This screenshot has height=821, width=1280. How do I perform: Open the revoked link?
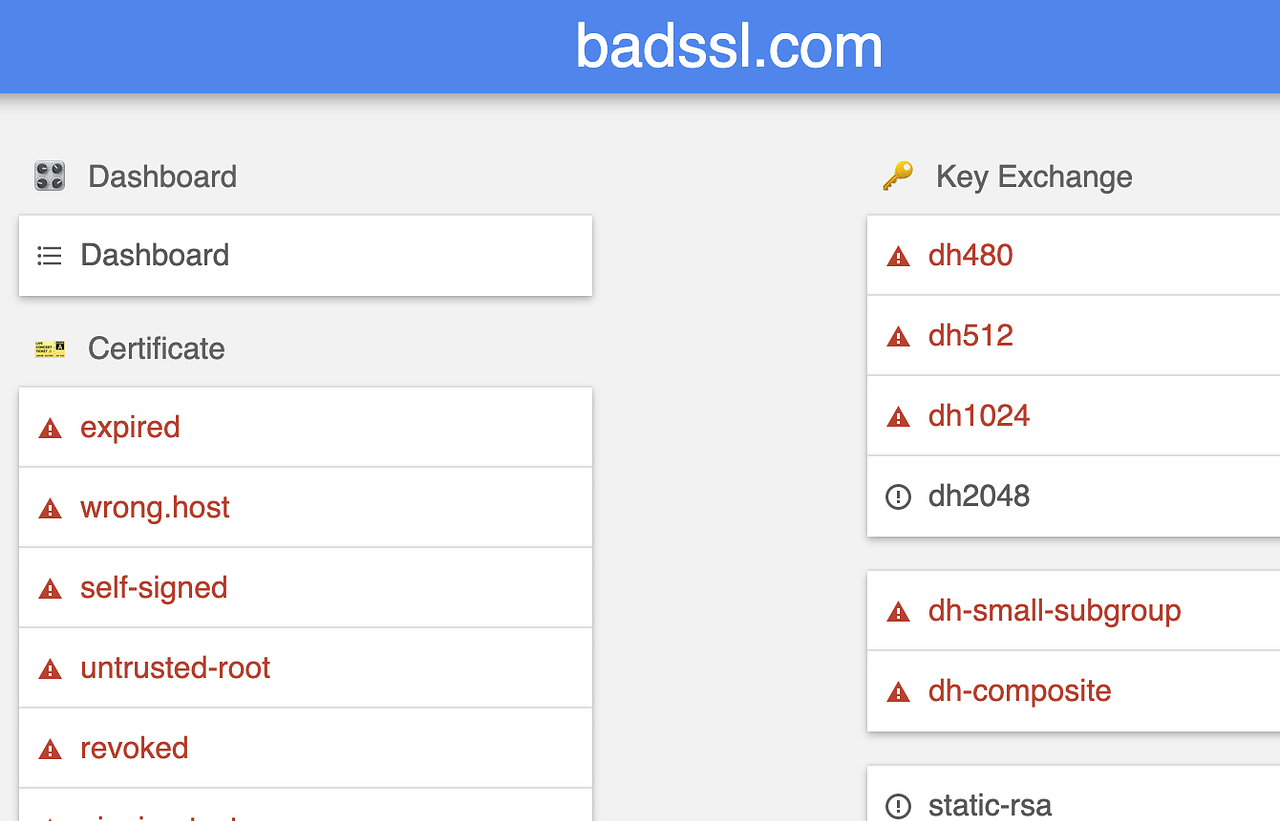pyautogui.click(x=305, y=748)
